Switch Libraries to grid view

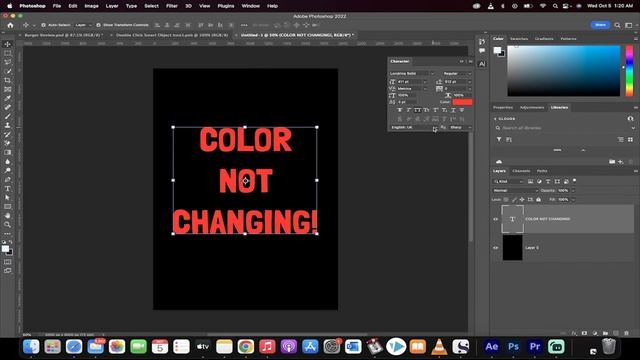point(630,140)
